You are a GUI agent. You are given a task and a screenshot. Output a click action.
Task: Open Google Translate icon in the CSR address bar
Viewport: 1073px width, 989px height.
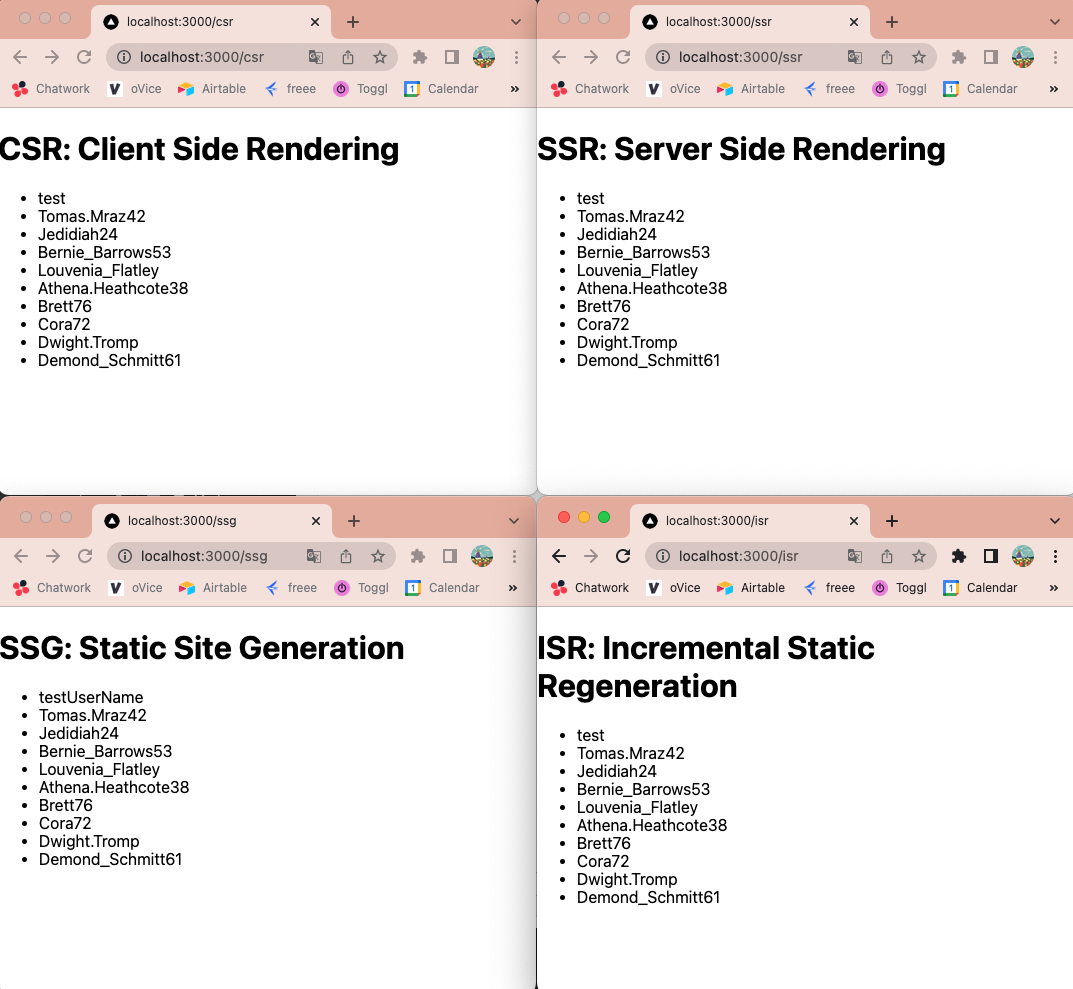coord(315,57)
